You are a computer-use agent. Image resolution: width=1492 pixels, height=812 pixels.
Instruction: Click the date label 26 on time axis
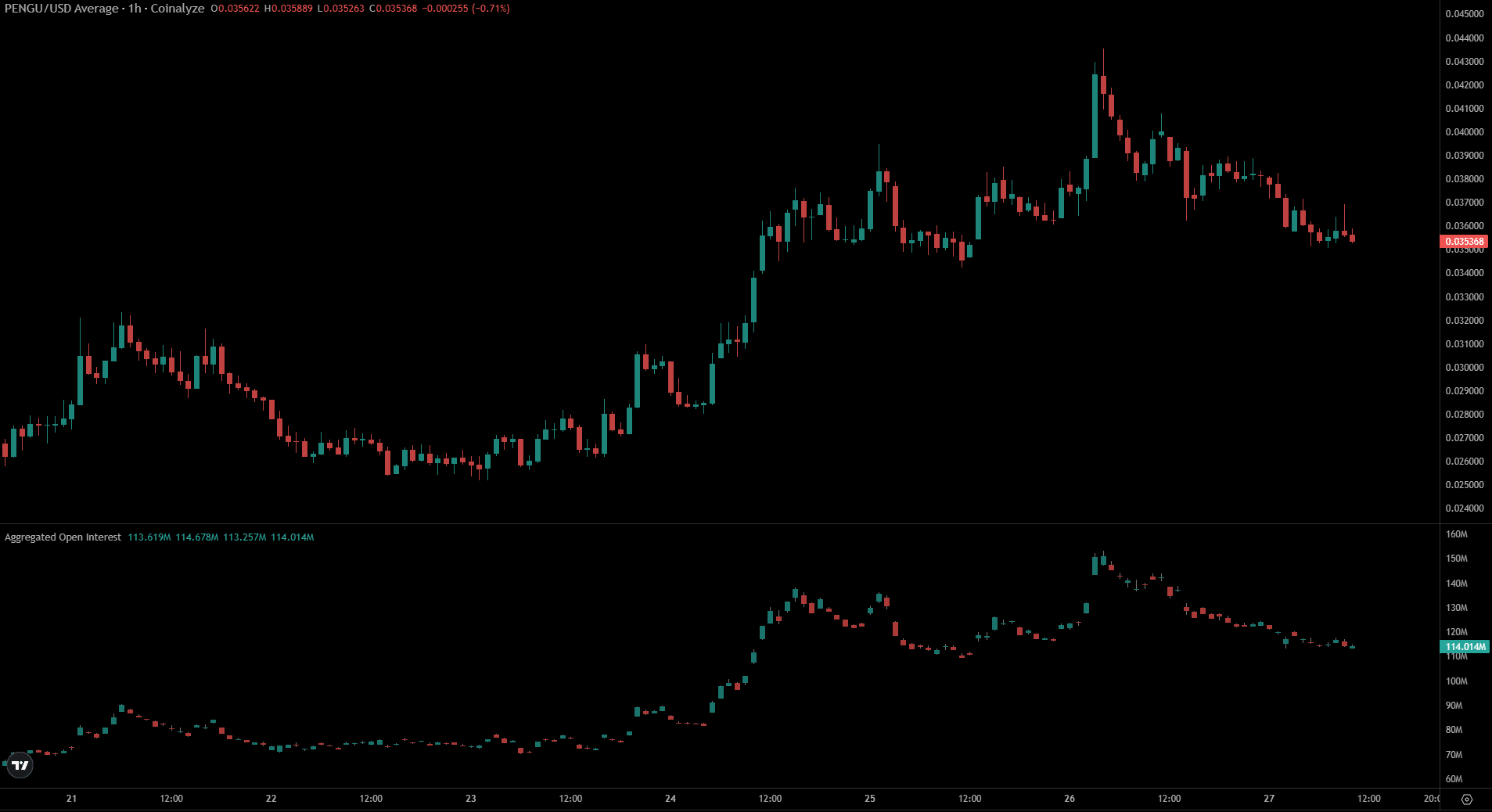click(x=1070, y=799)
